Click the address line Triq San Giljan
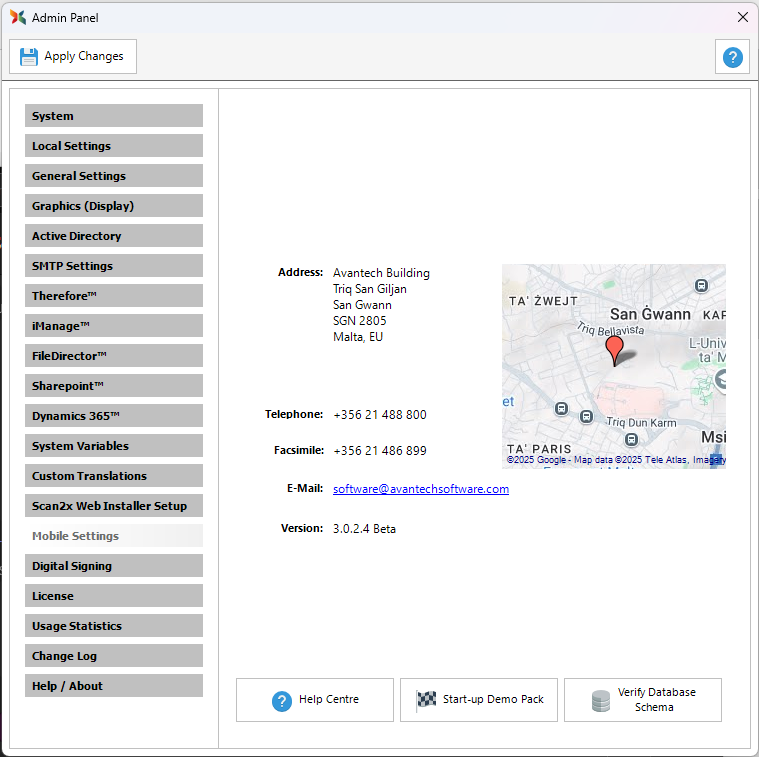The width and height of the screenshot is (759, 757). [369, 289]
